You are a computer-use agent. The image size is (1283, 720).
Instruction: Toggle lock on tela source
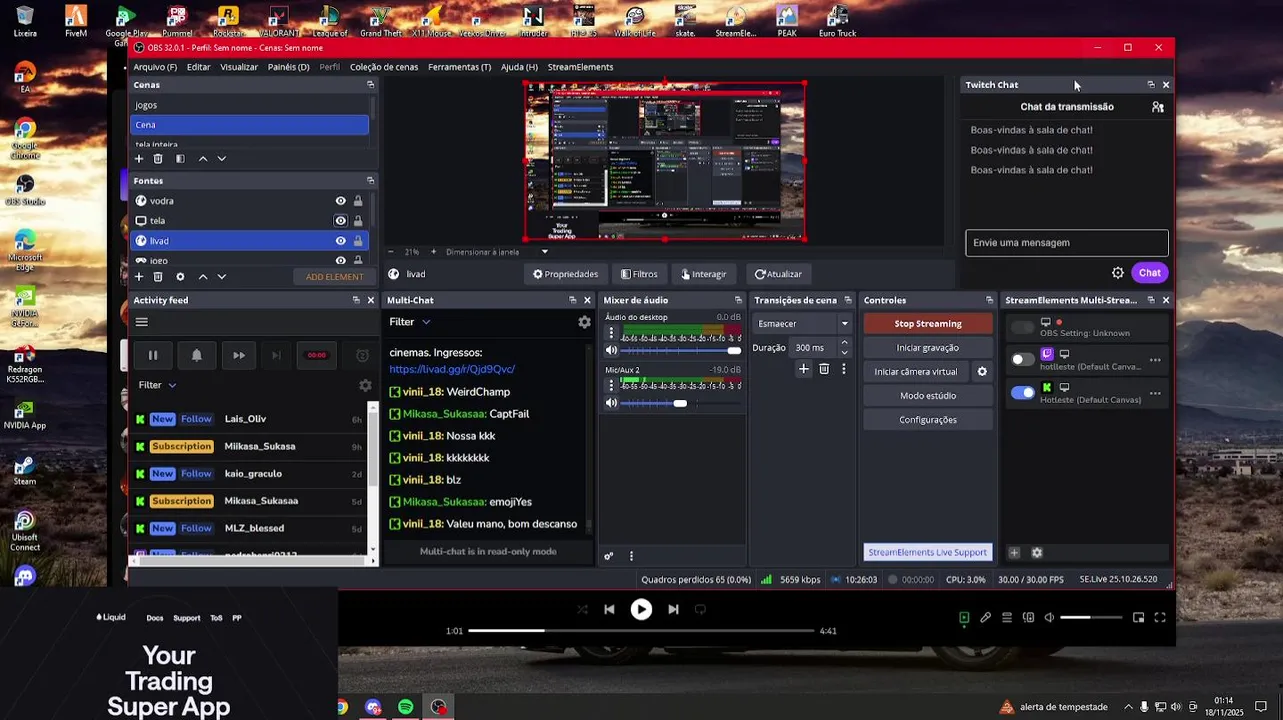358,221
